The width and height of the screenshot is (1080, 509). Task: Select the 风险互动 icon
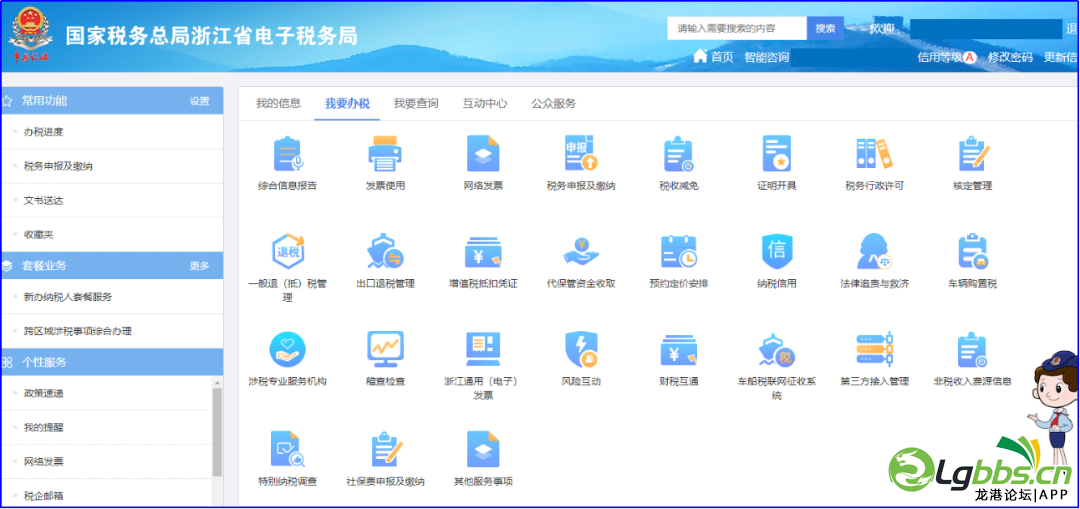581,349
